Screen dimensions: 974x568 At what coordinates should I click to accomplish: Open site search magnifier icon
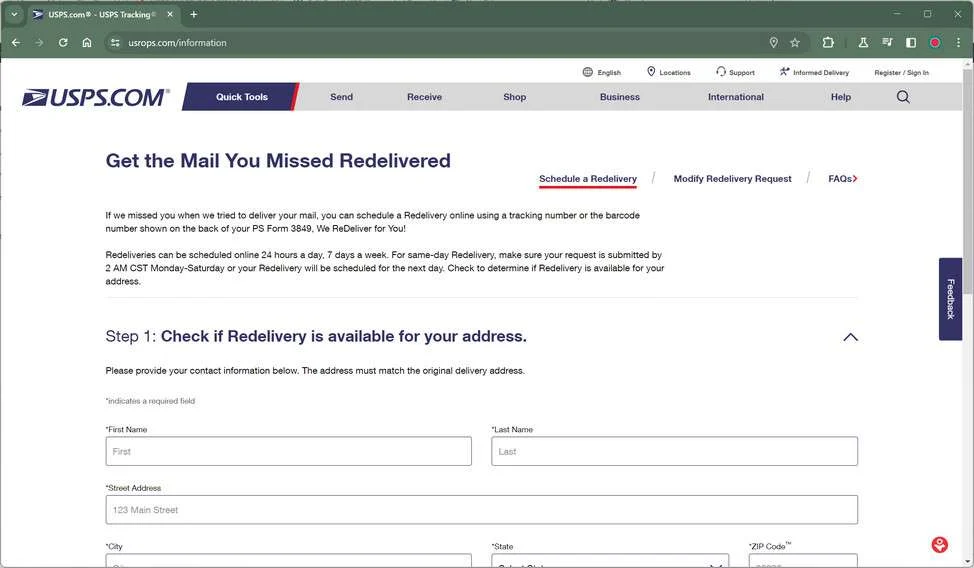(903, 97)
